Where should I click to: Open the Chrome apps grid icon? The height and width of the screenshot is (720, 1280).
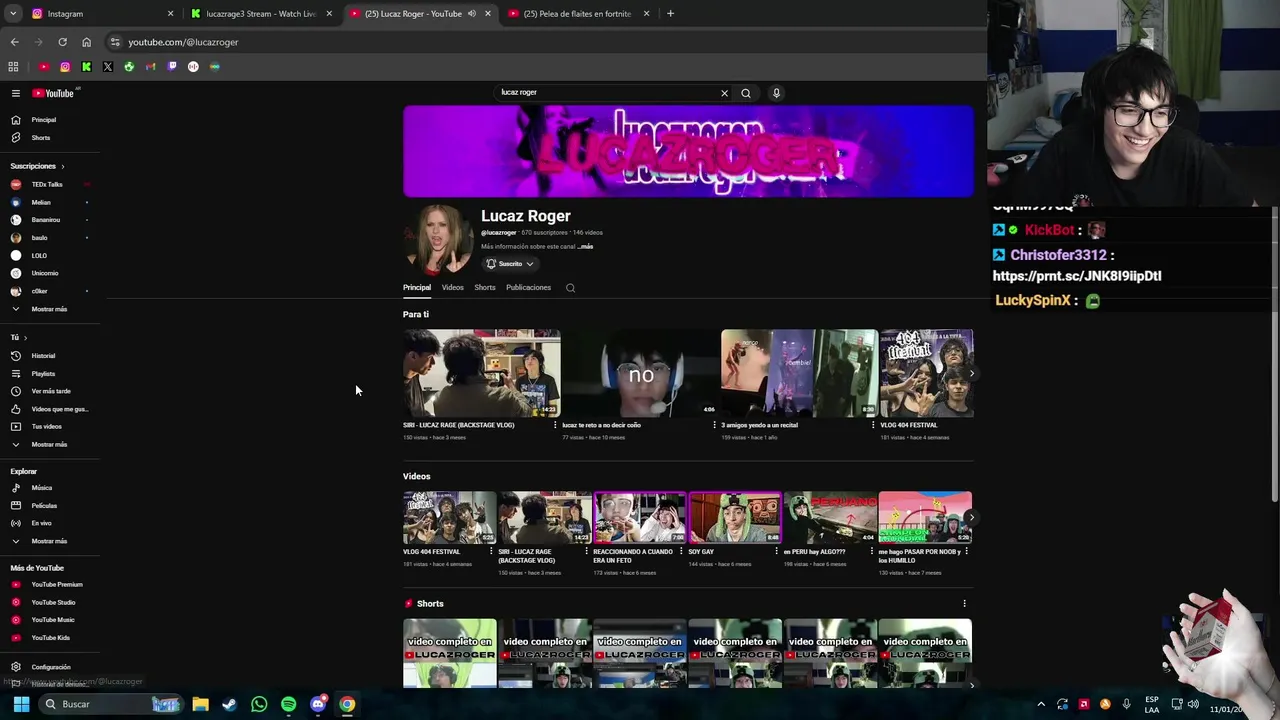(x=13, y=67)
